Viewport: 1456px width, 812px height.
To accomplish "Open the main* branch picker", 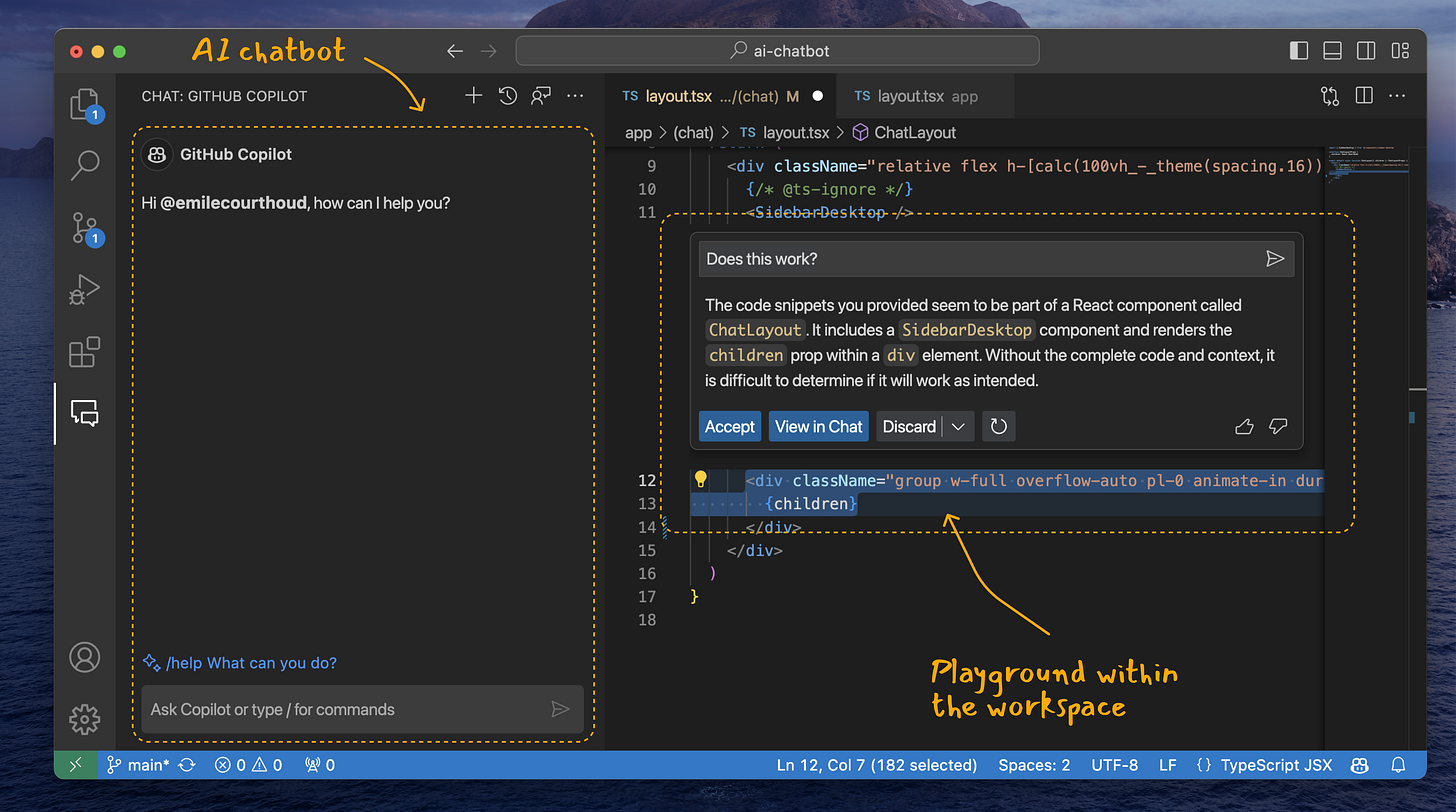I will coord(142,765).
